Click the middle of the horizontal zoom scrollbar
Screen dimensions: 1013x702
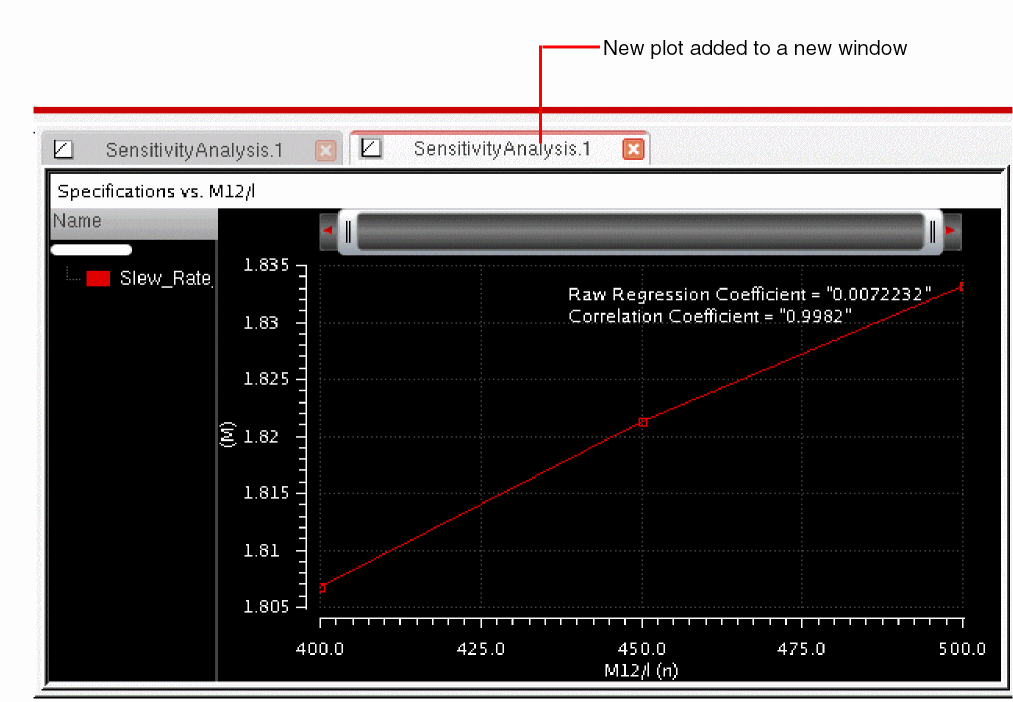(640, 232)
